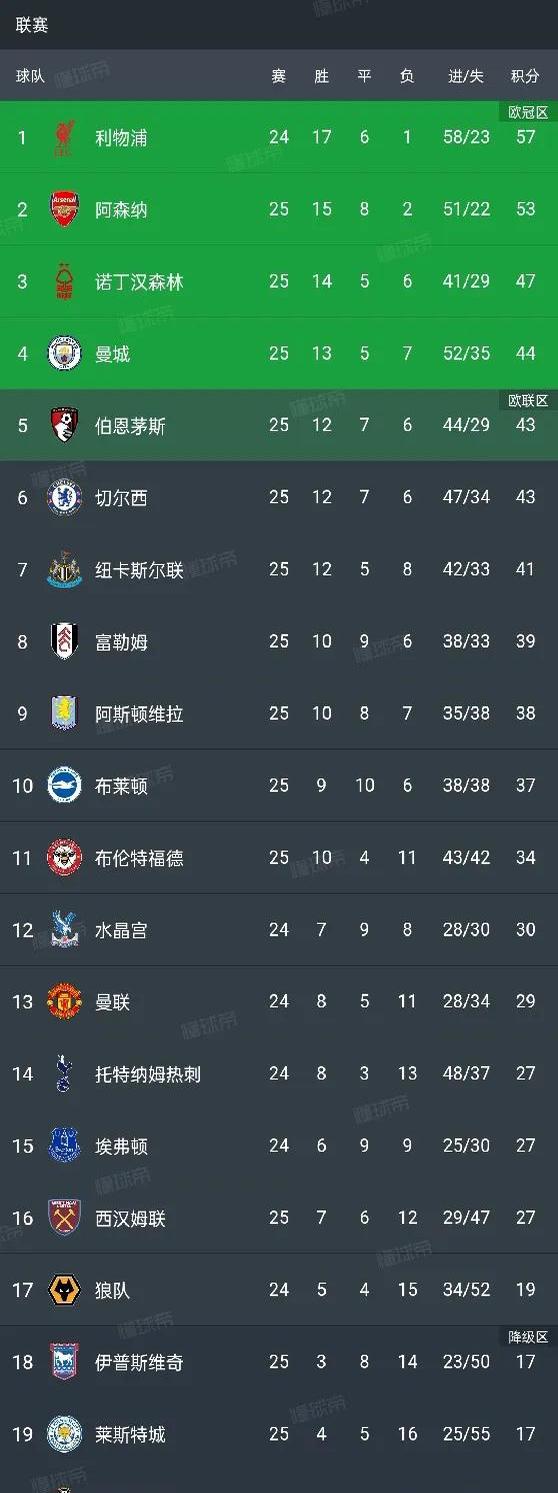Open team name 托特纳姆热刺
558x1493 pixels.
coord(148,1074)
